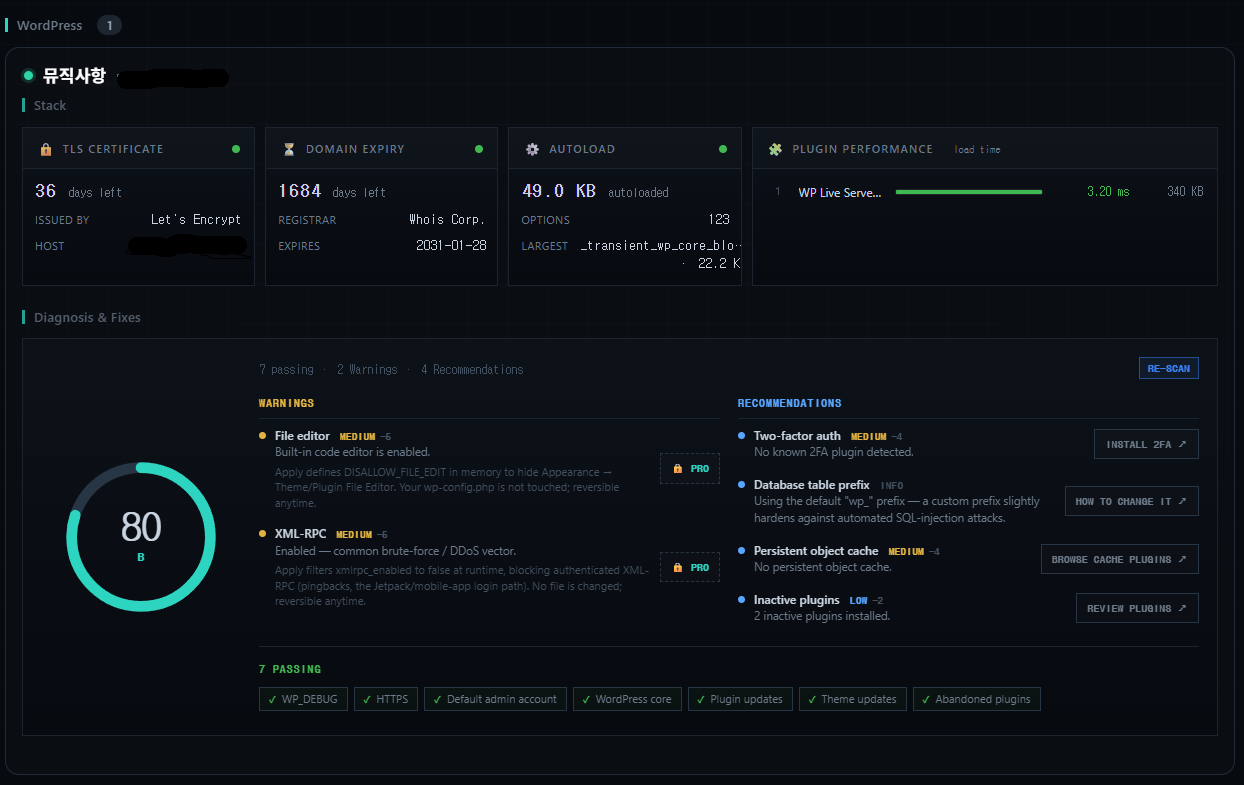
Task: Click the green status dot on TLS Certificate
Action: pos(236,149)
